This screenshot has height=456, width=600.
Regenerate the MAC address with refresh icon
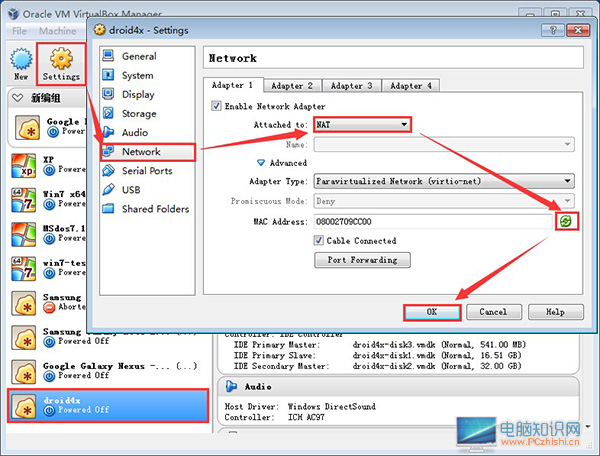tap(566, 220)
